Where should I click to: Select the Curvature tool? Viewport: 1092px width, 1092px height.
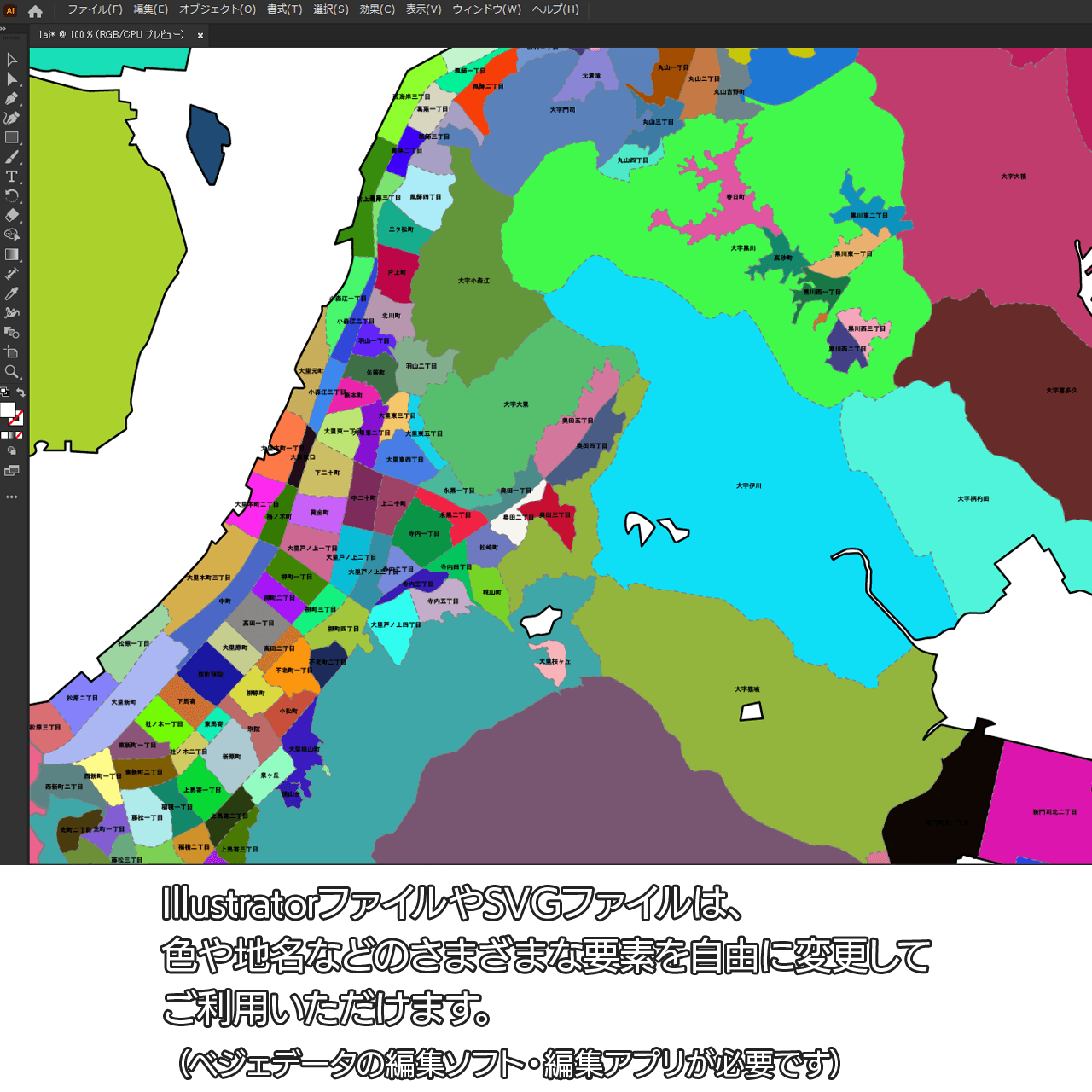(12, 118)
